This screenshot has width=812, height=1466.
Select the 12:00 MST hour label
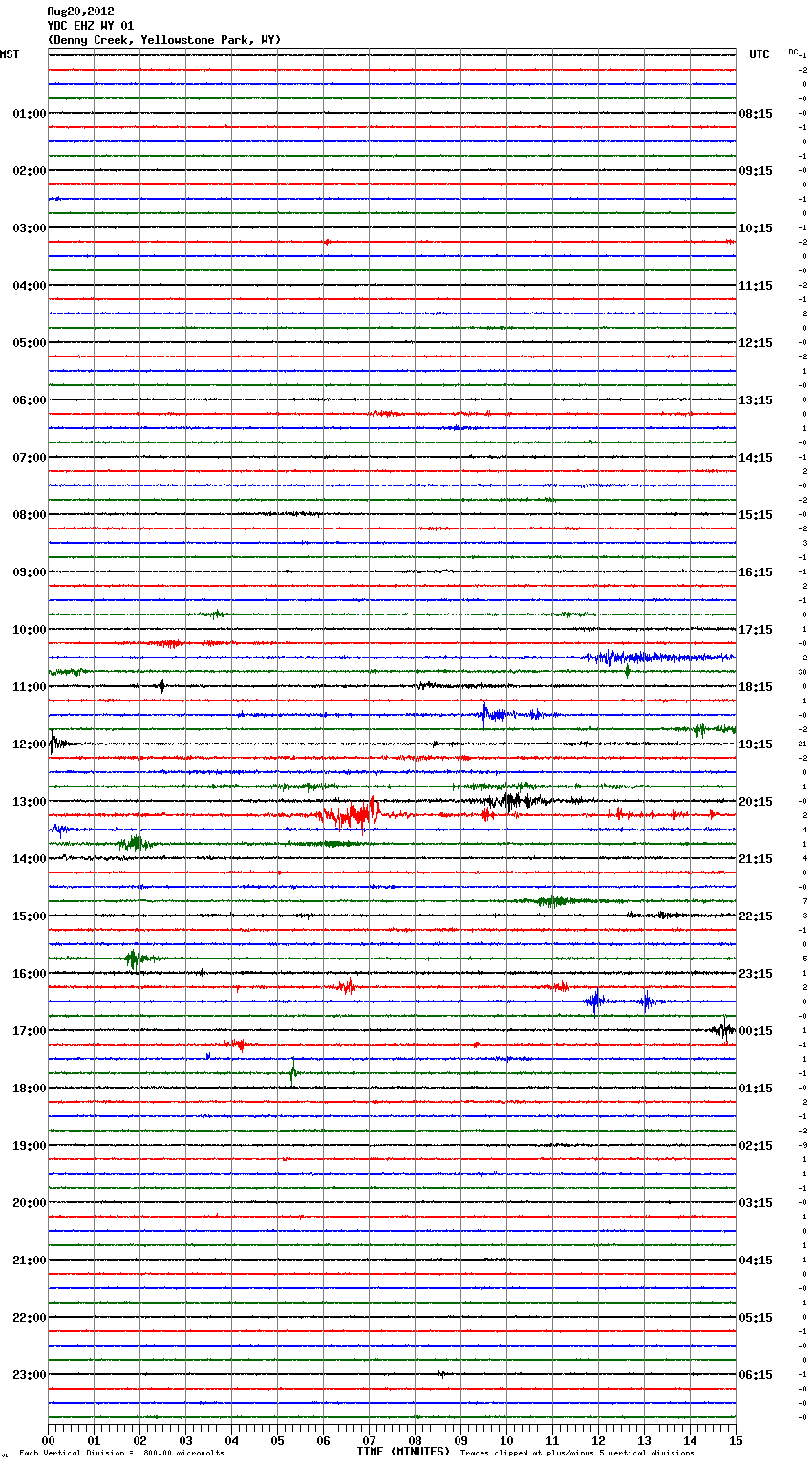coord(30,744)
